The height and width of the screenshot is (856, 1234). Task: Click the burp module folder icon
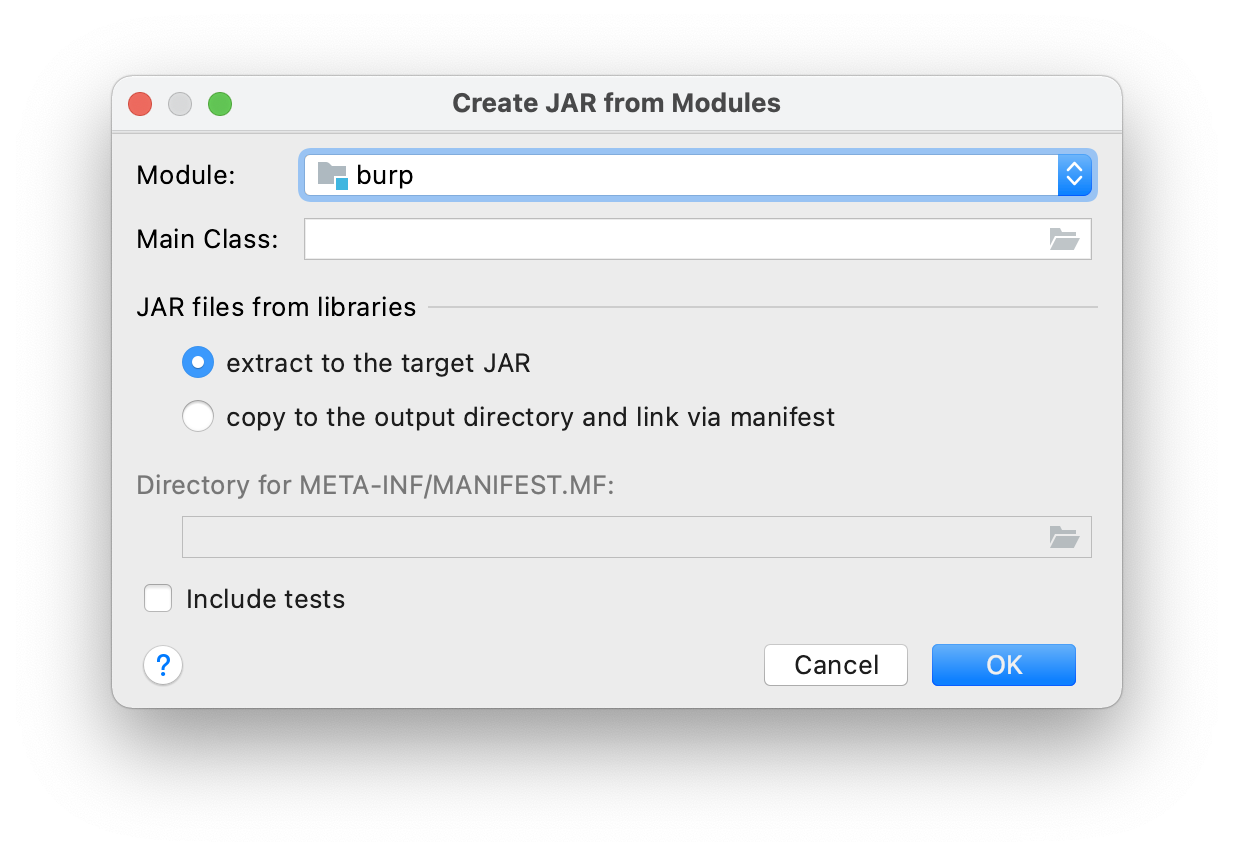332,175
